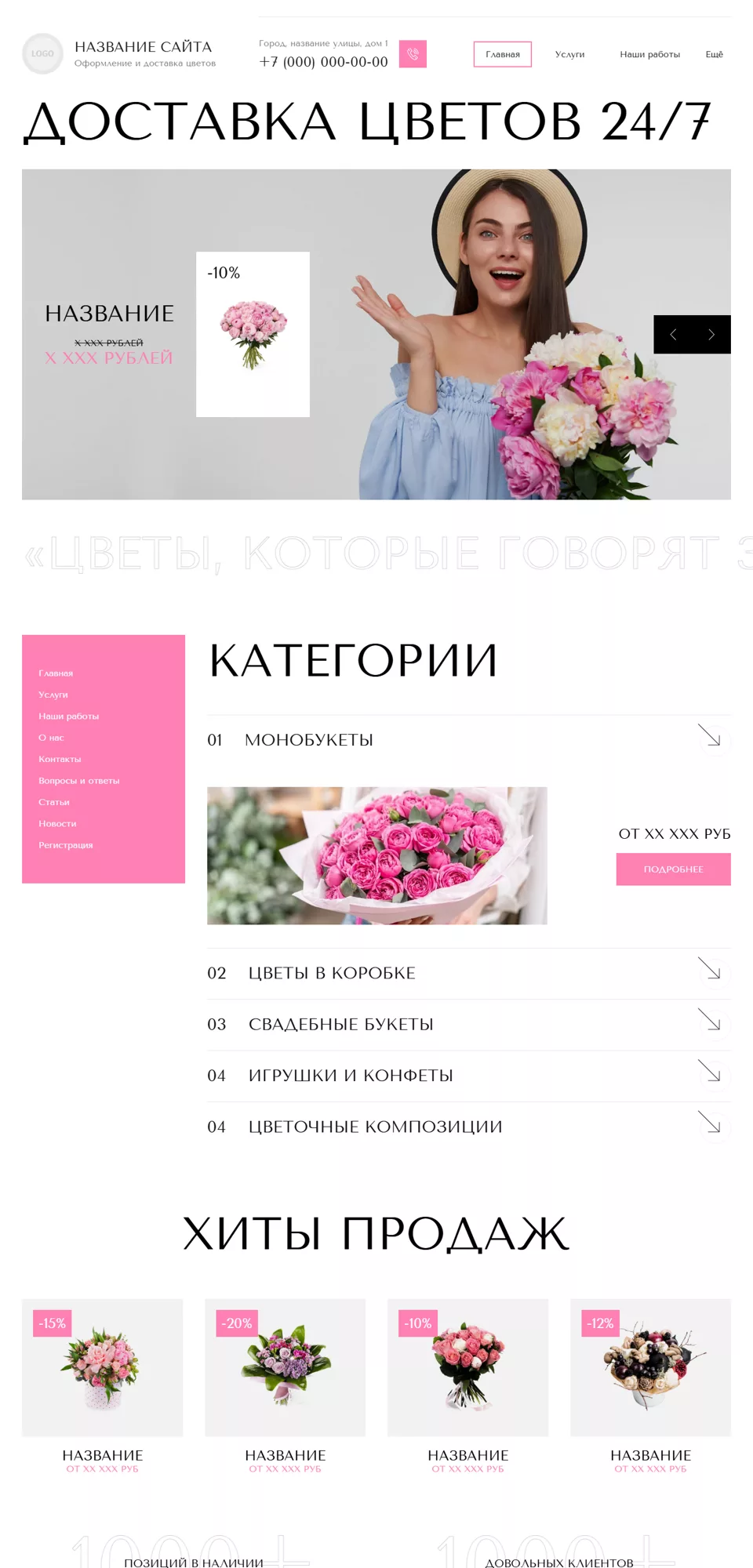This screenshot has width=753, height=1568.
Task: Click the pink phone call icon
Action: tap(413, 54)
